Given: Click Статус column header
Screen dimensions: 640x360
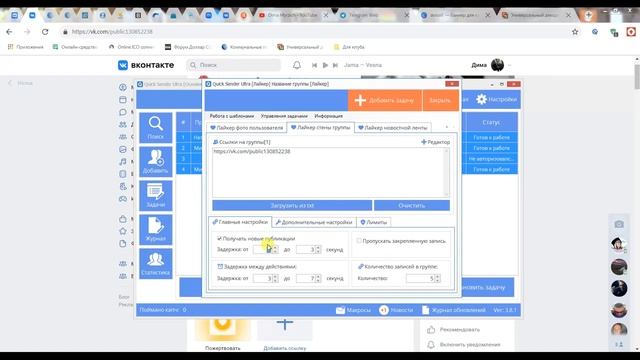Looking at the screenshot, I should coord(491,122).
